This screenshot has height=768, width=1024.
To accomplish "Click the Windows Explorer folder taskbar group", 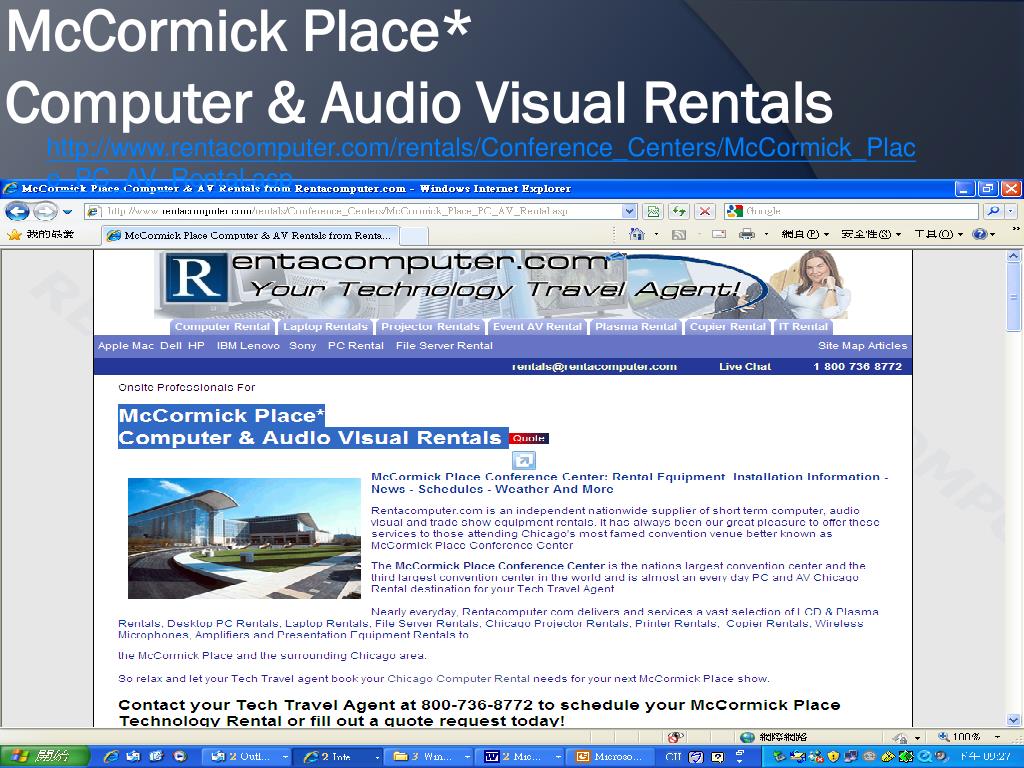I will (x=430, y=756).
